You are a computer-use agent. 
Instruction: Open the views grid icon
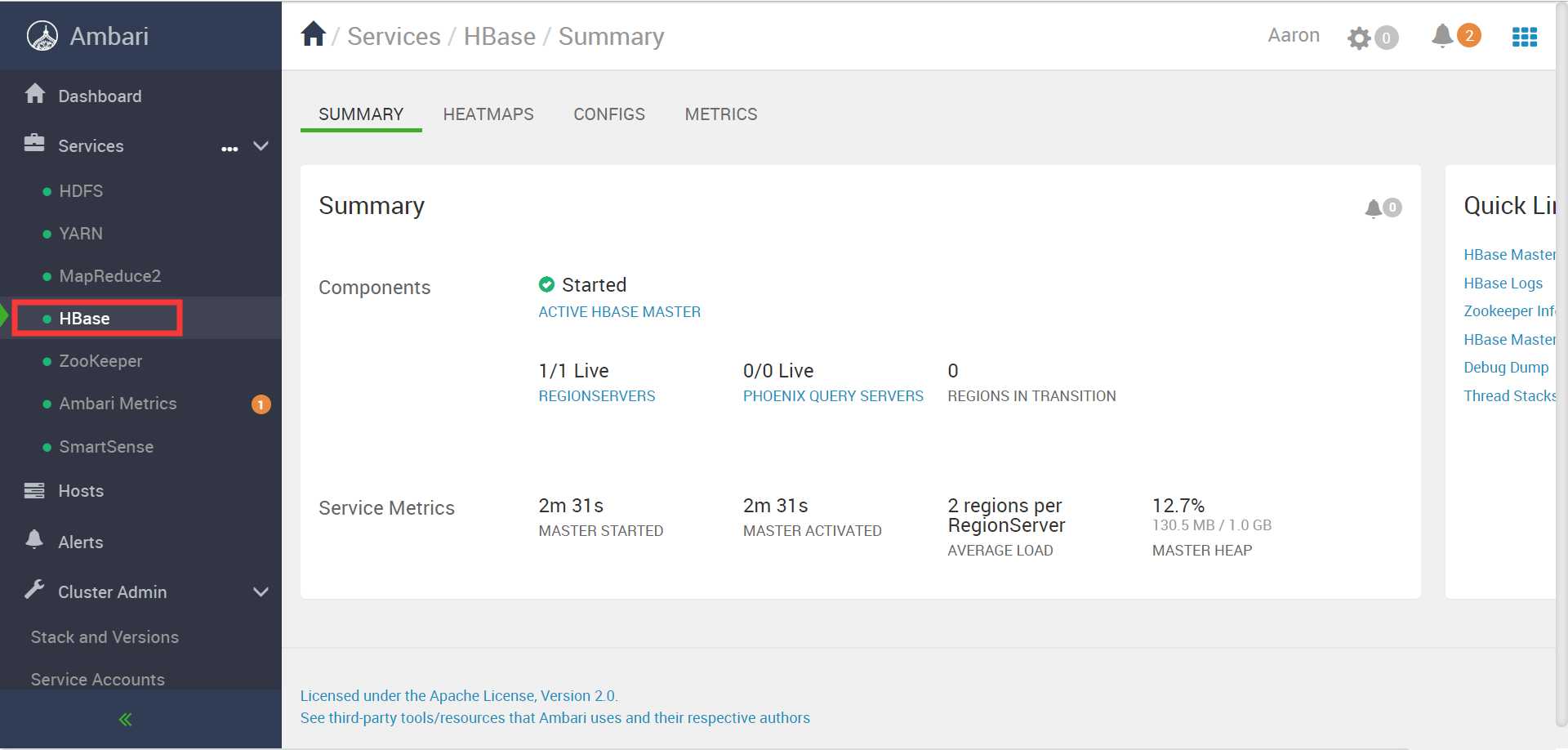click(1525, 37)
